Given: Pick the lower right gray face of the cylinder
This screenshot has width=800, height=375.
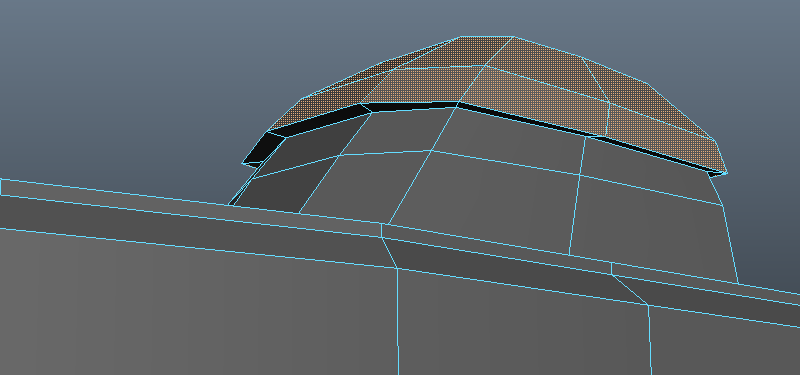Looking at the screenshot, I should pyautogui.click(x=653, y=230).
